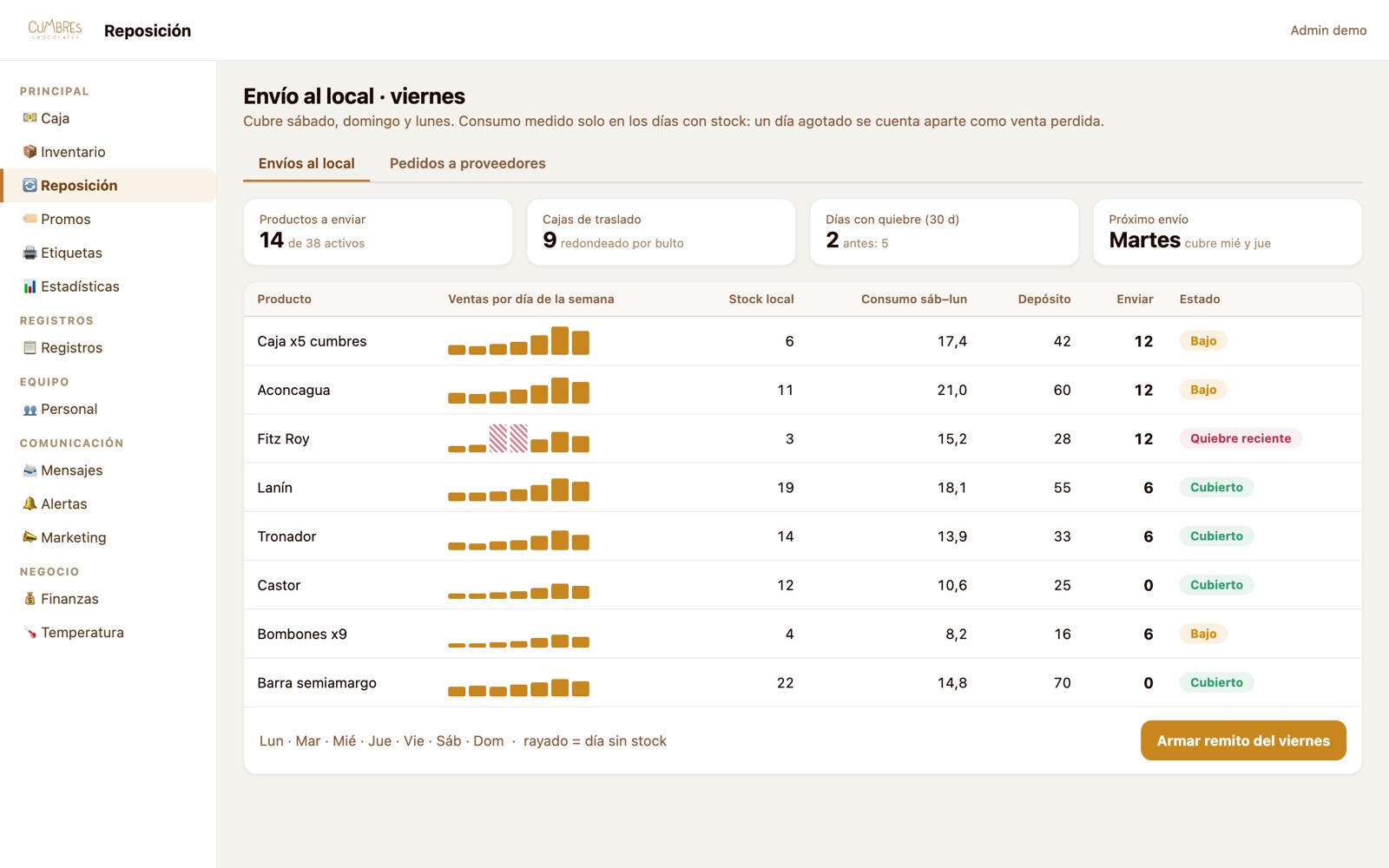This screenshot has width=1389, height=868.
Task: Click the Cajas de traslado summary card
Action: click(662, 232)
